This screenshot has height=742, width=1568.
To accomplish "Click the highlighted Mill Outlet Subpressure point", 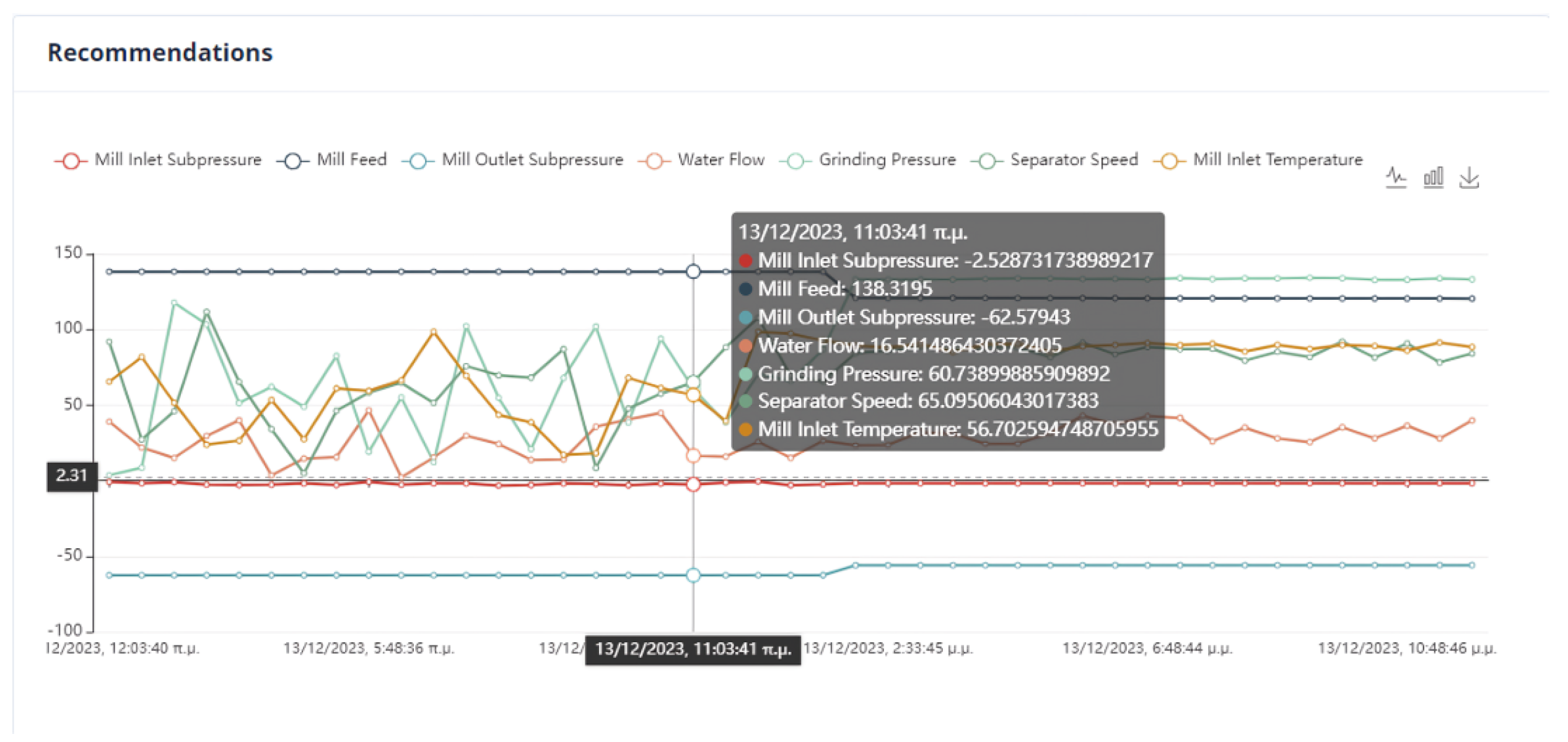I will (x=693, y=575).
